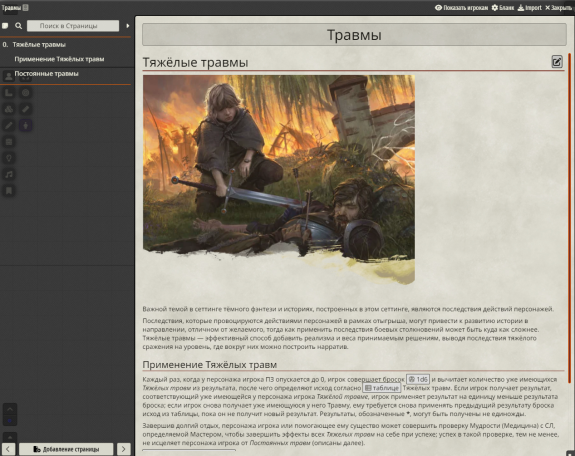The height and width of the screenshot is (456, 575).
Task: Click the Применение Тяжёлых травм content heading
Action: tap(209, 365)
